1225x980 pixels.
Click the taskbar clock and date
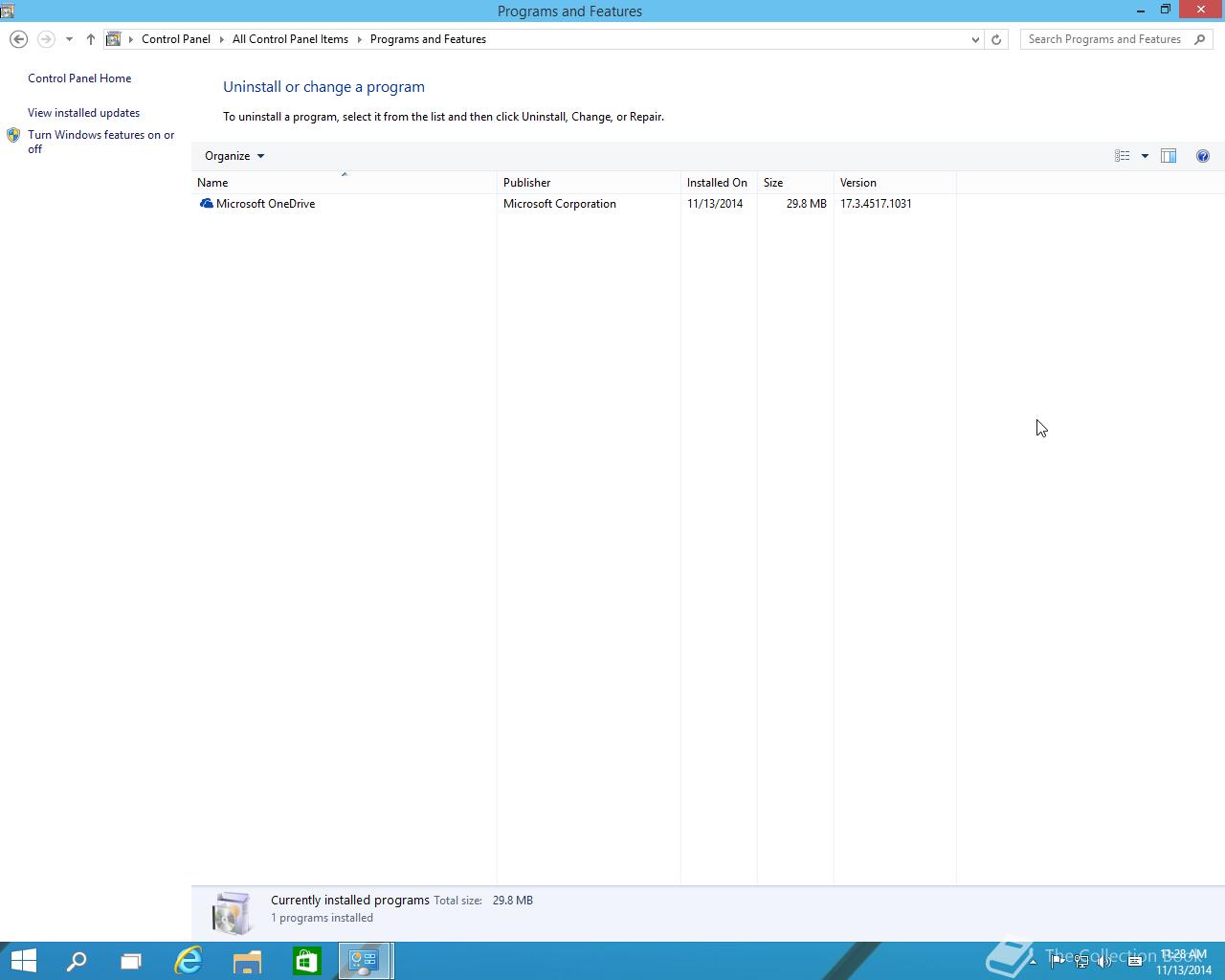tap(1184, 962)
